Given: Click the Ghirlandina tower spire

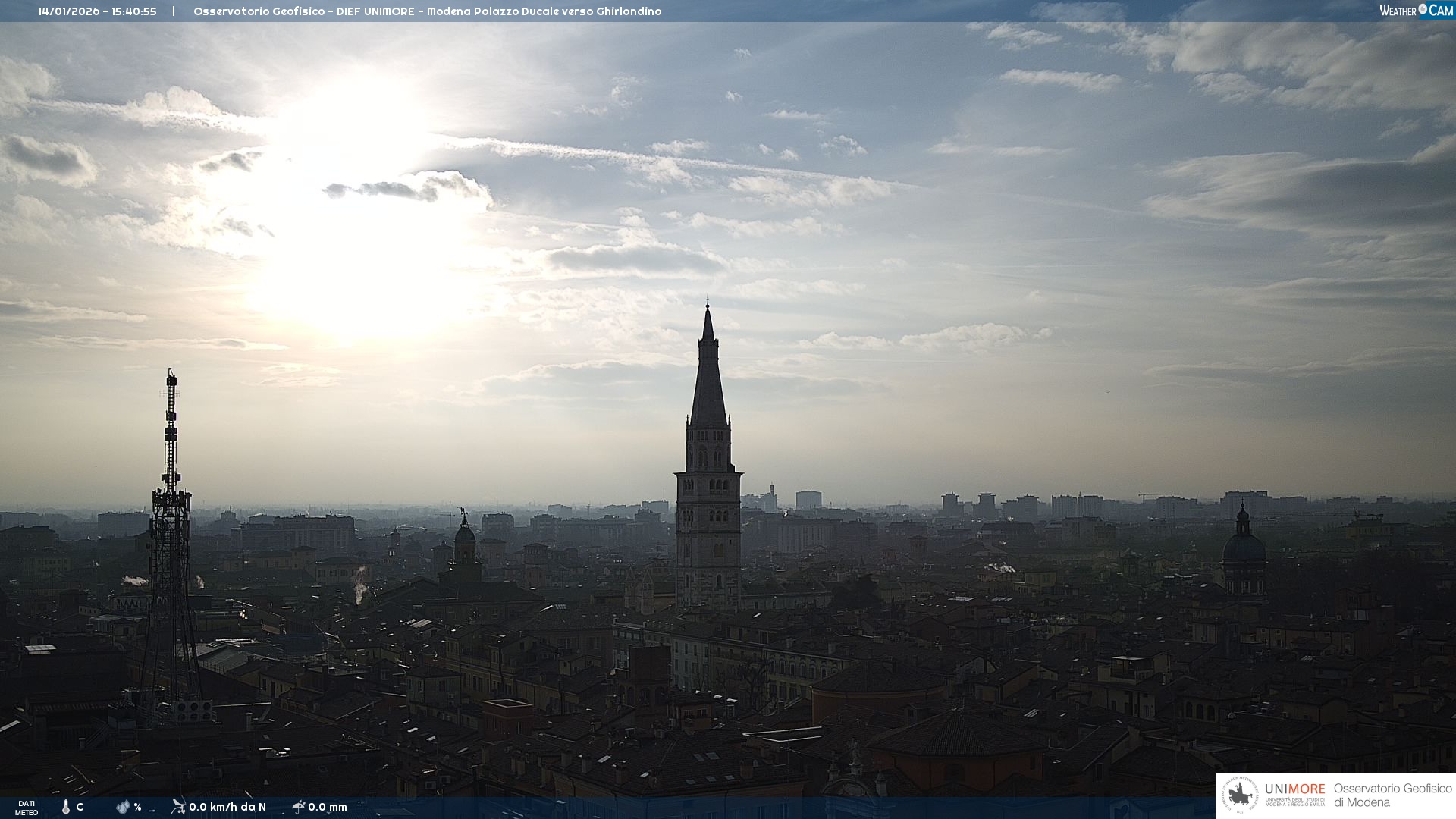Looking at the screenshot, I should (708, 379).
